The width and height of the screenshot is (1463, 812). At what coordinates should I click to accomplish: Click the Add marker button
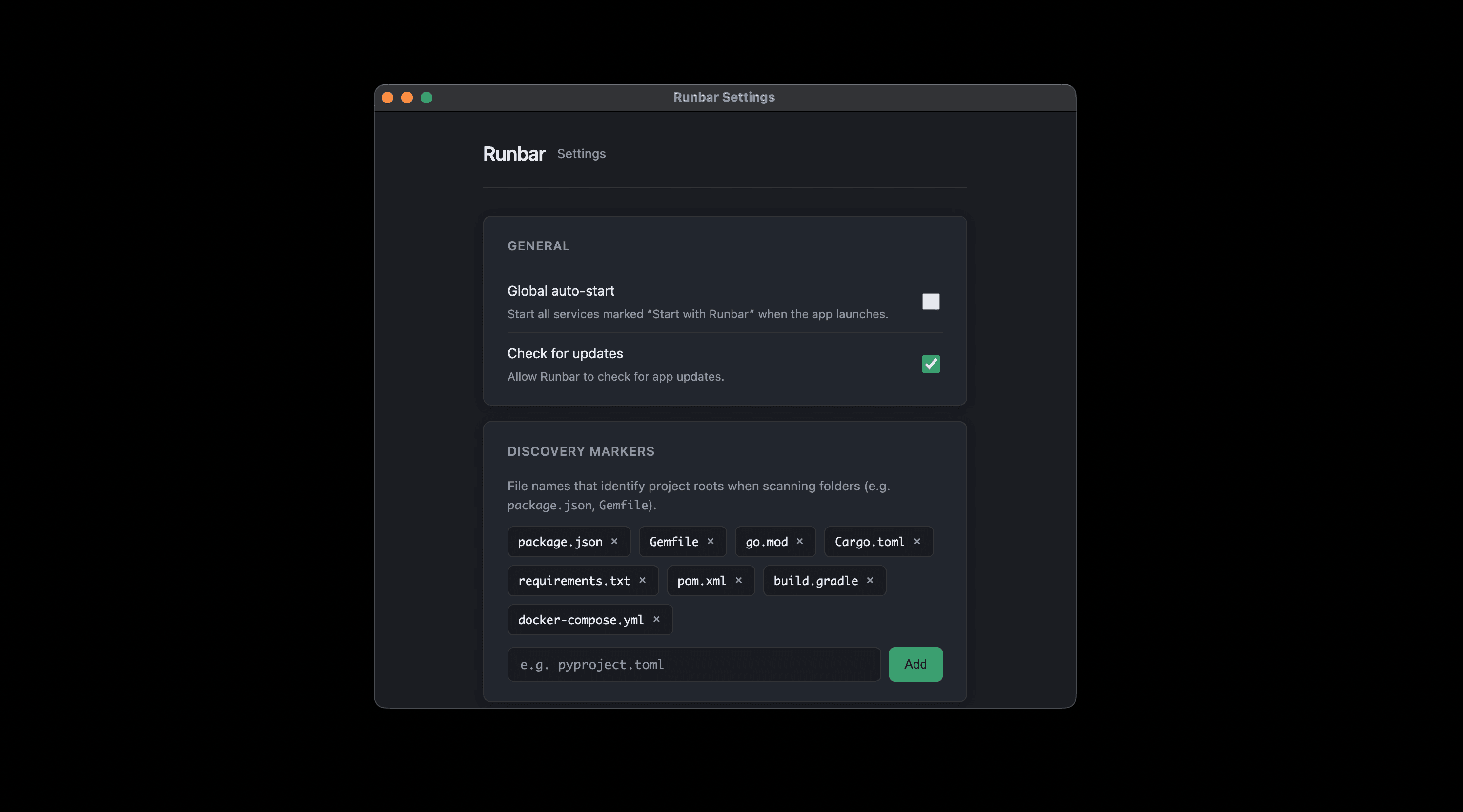tap(915, 664)
